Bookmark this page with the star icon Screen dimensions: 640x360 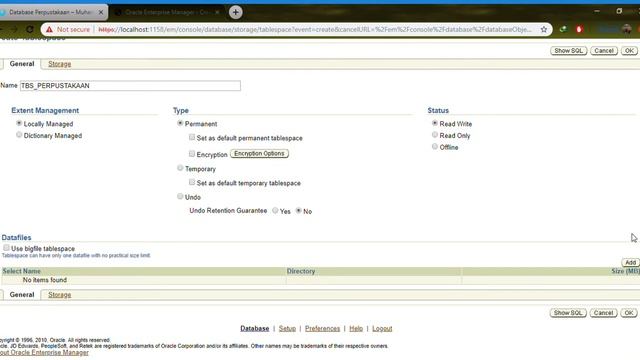[544, 29]
